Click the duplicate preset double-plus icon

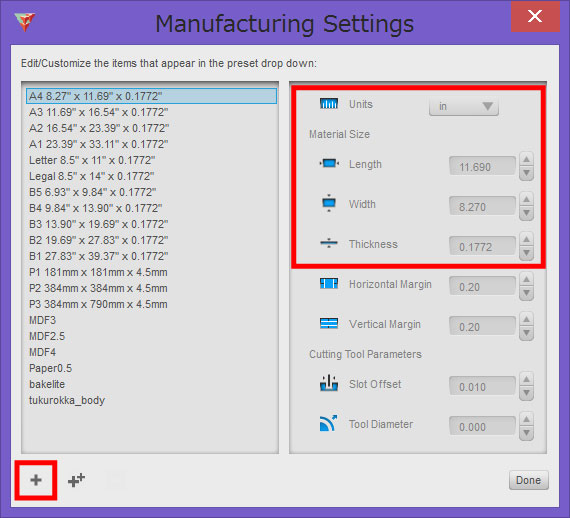coord(76,480)
